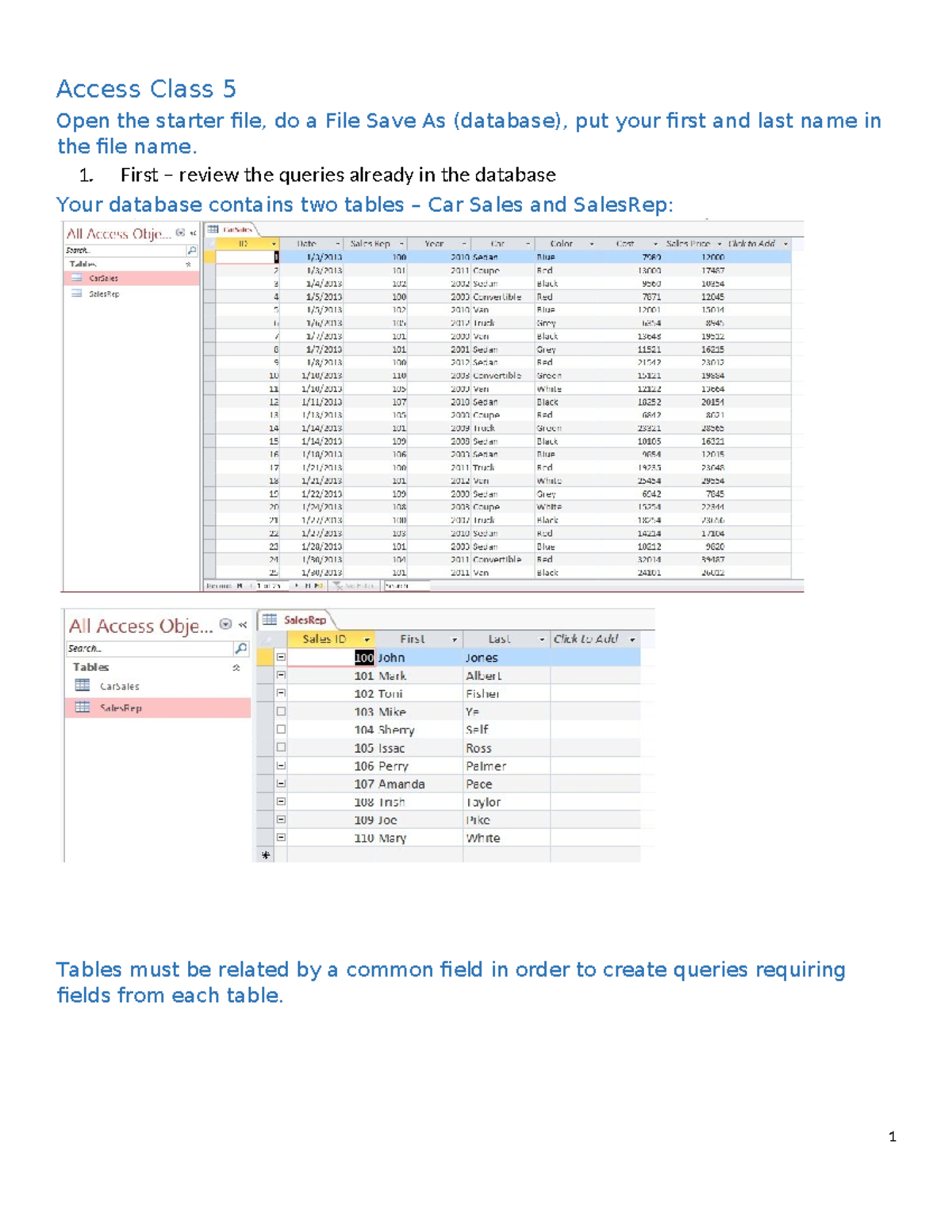Click the sales price cell 17487
This screenshot has width=952, height=1232.
(695, 271)
